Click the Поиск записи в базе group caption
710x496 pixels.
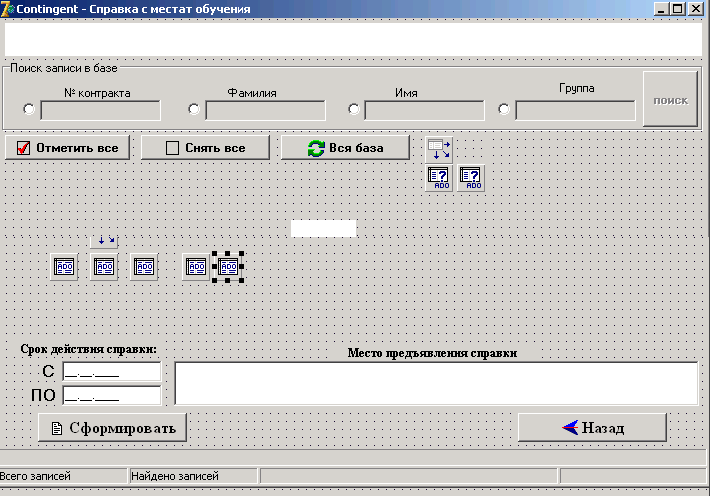tap(64, 68)
